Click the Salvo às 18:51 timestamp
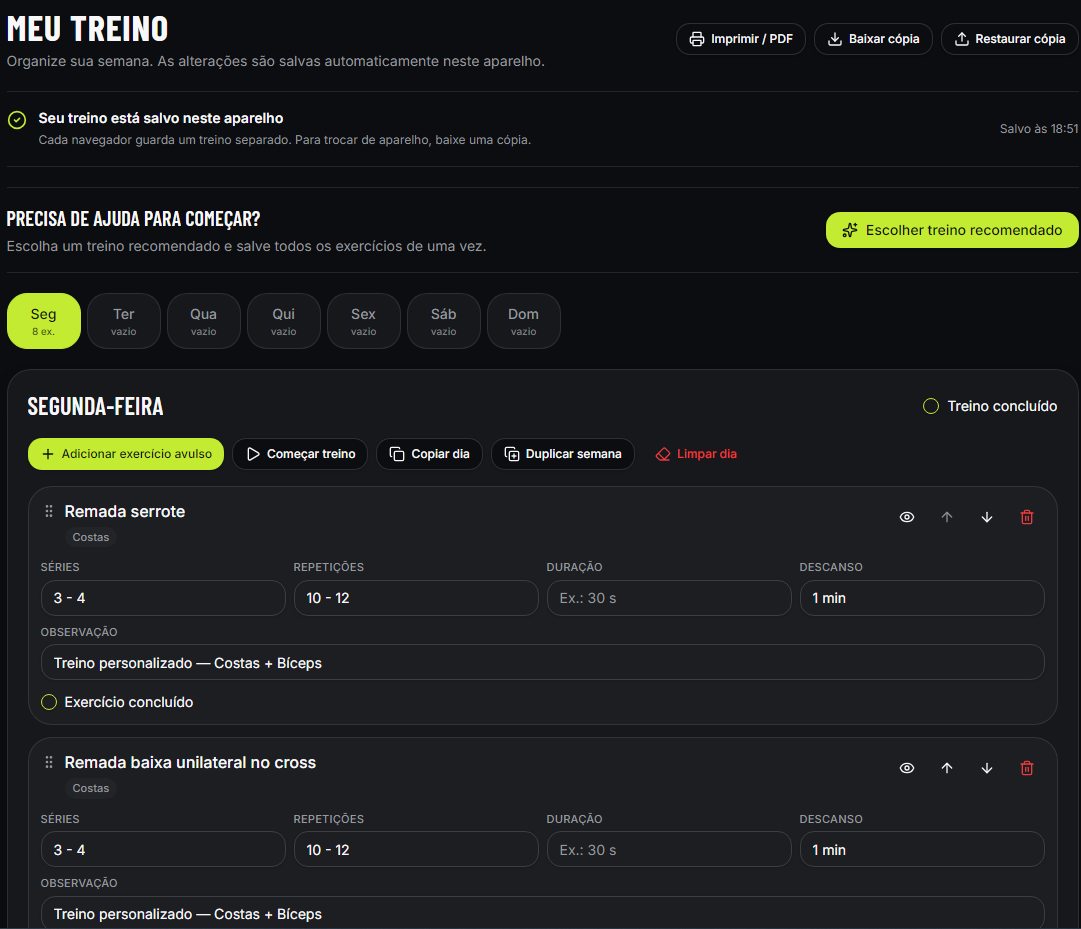Viewport: 1081px width, 929px height. coord(1038,129)
